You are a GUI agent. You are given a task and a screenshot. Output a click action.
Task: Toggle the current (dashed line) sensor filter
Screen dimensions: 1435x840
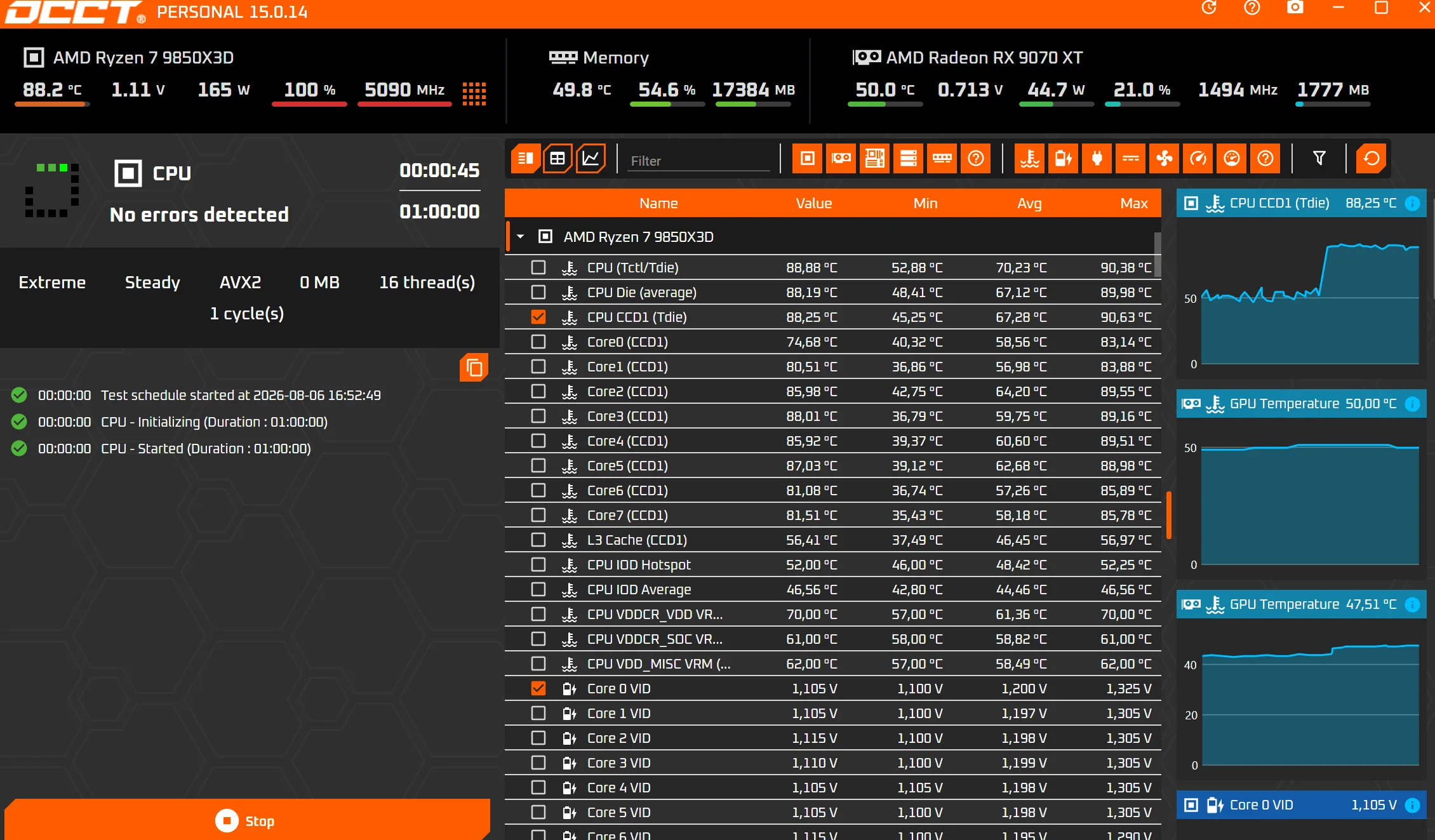tap(1131, 159)
